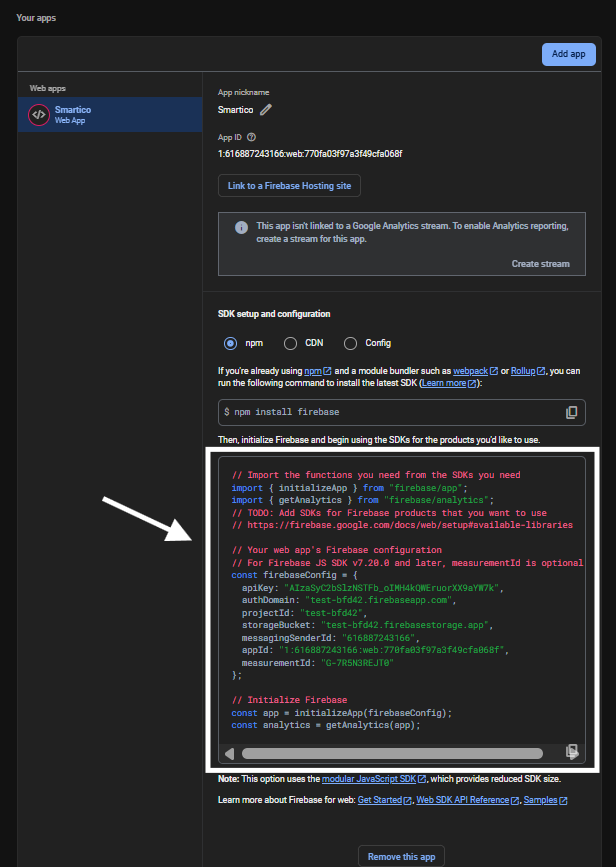Click the code snippet horizontal scrollbar
This screenshot has width=616, height=867.
click(392, 753)
